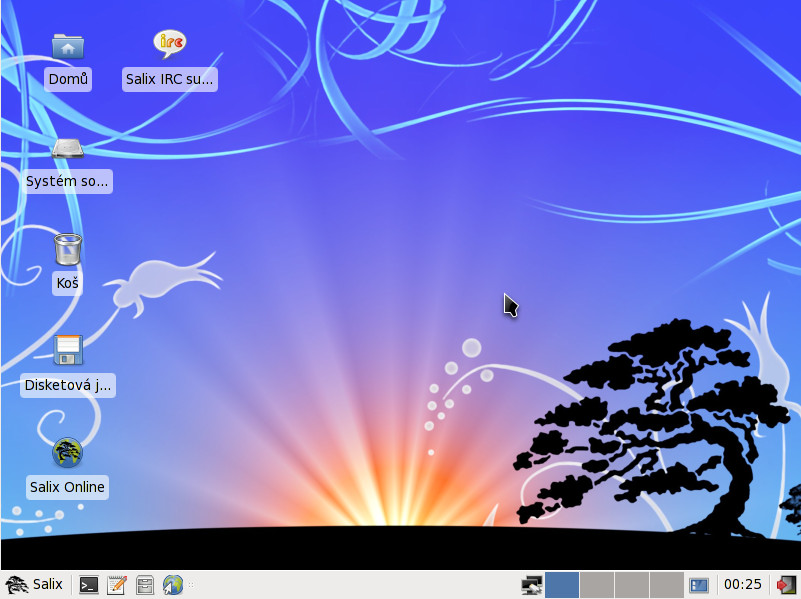Select the Domů icon label

tap(68, 79)
